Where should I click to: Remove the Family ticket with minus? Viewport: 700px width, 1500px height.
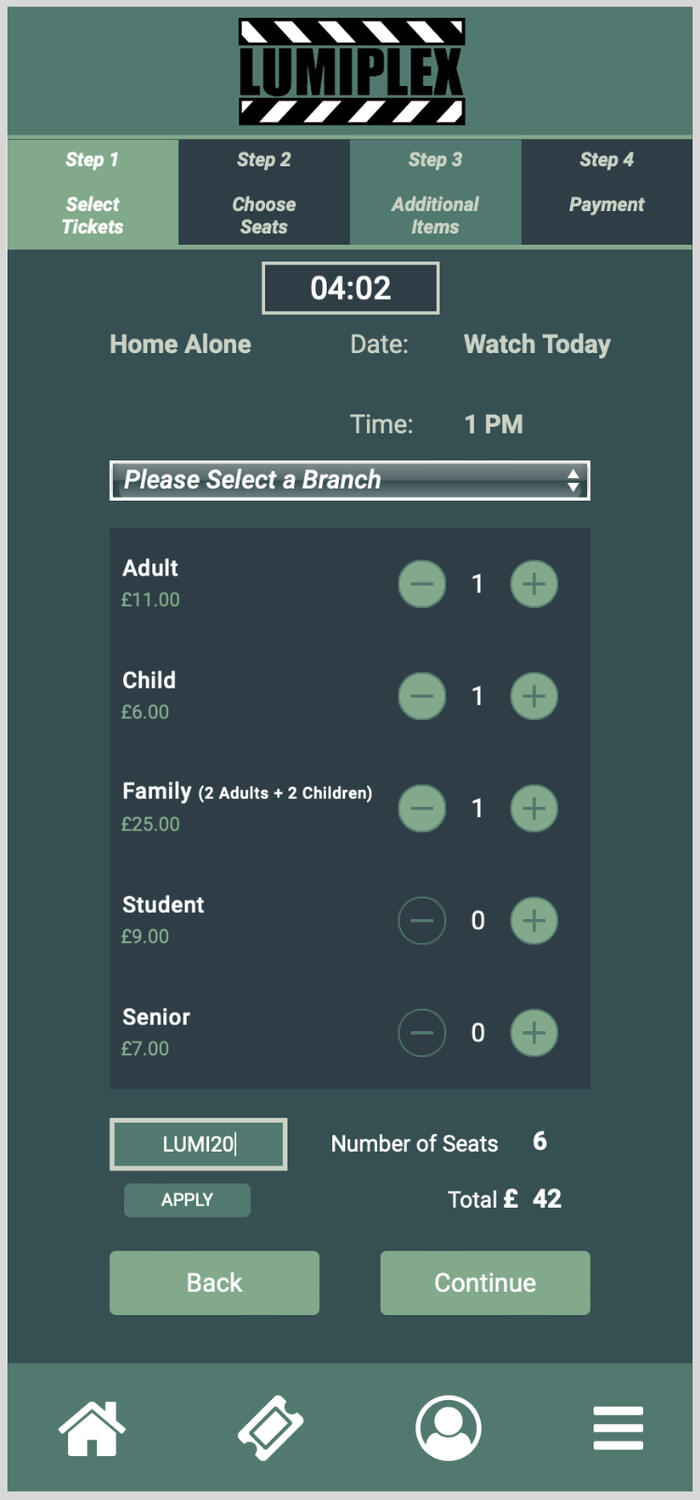tap(422, 808)
